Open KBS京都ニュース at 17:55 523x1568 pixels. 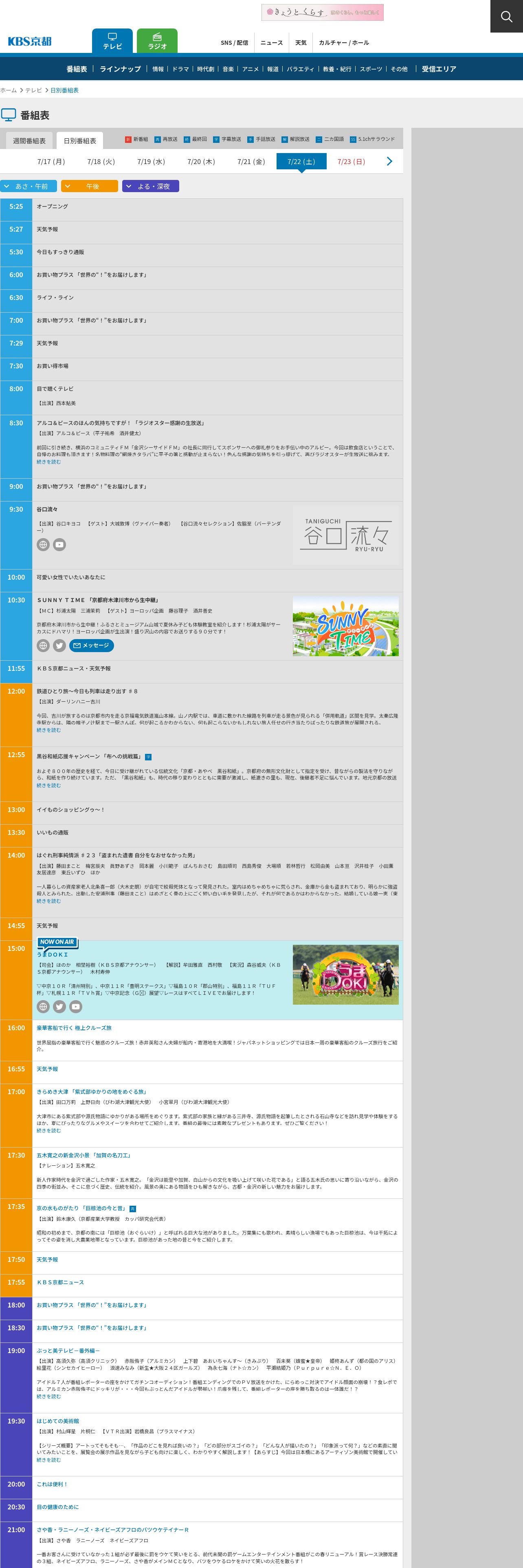click(x=60, y=1283)
